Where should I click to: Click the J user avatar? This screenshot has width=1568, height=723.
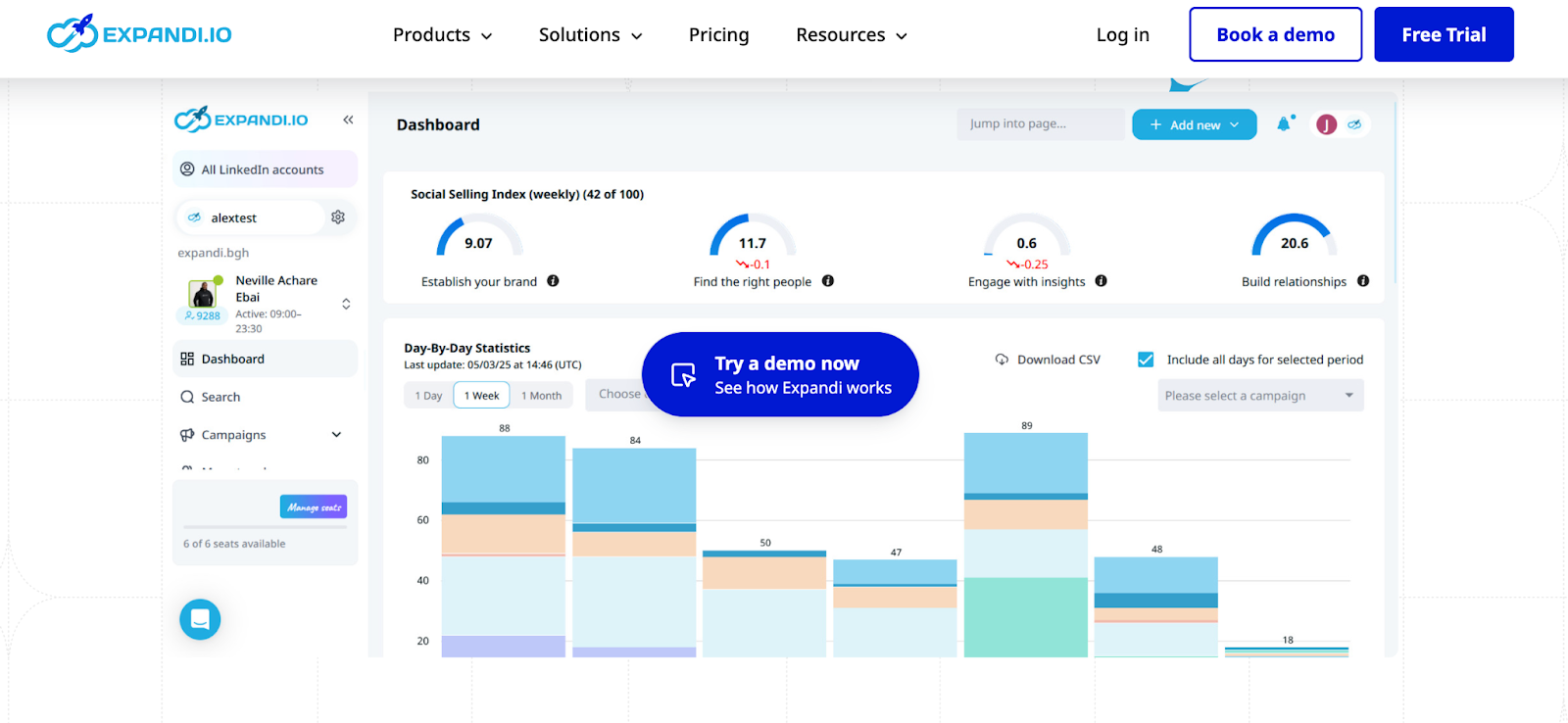tap(1326, 124)
